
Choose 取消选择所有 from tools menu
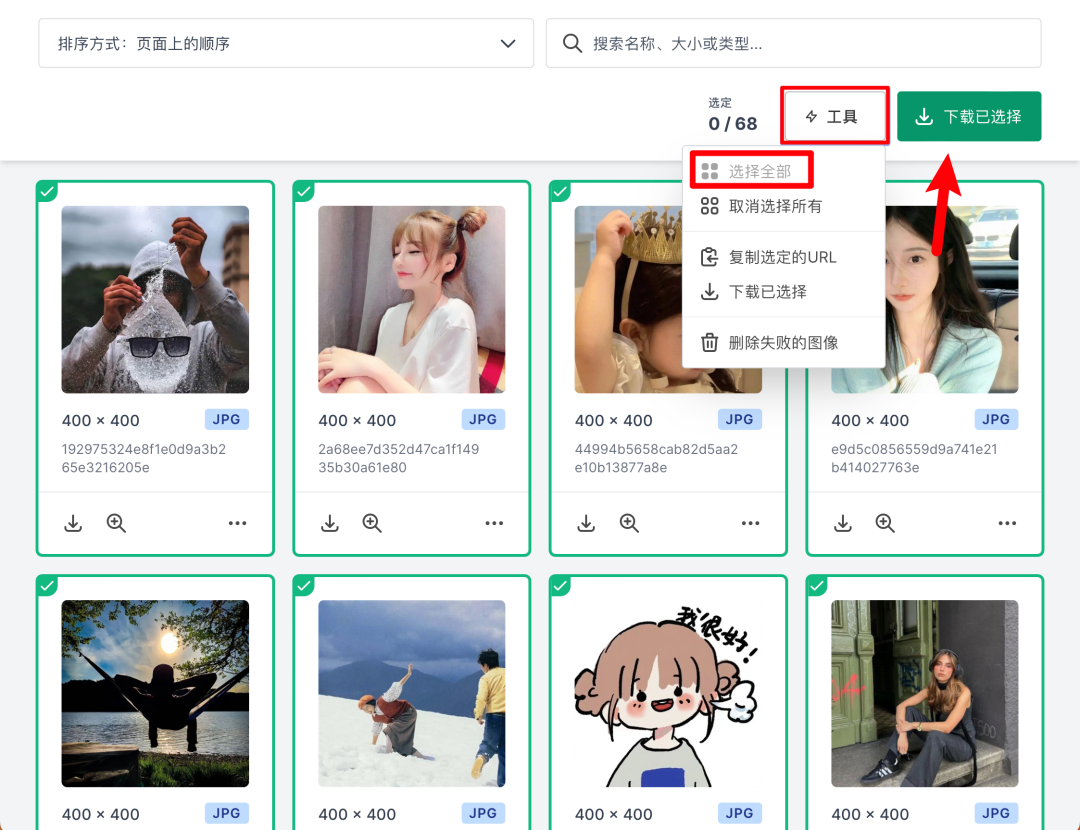click(783, 206)
